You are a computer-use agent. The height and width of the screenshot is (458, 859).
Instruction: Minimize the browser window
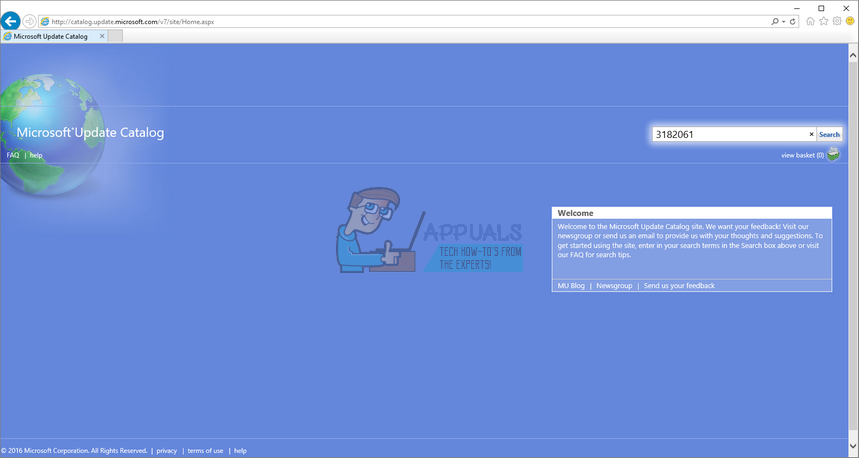[x=797, y=8]
